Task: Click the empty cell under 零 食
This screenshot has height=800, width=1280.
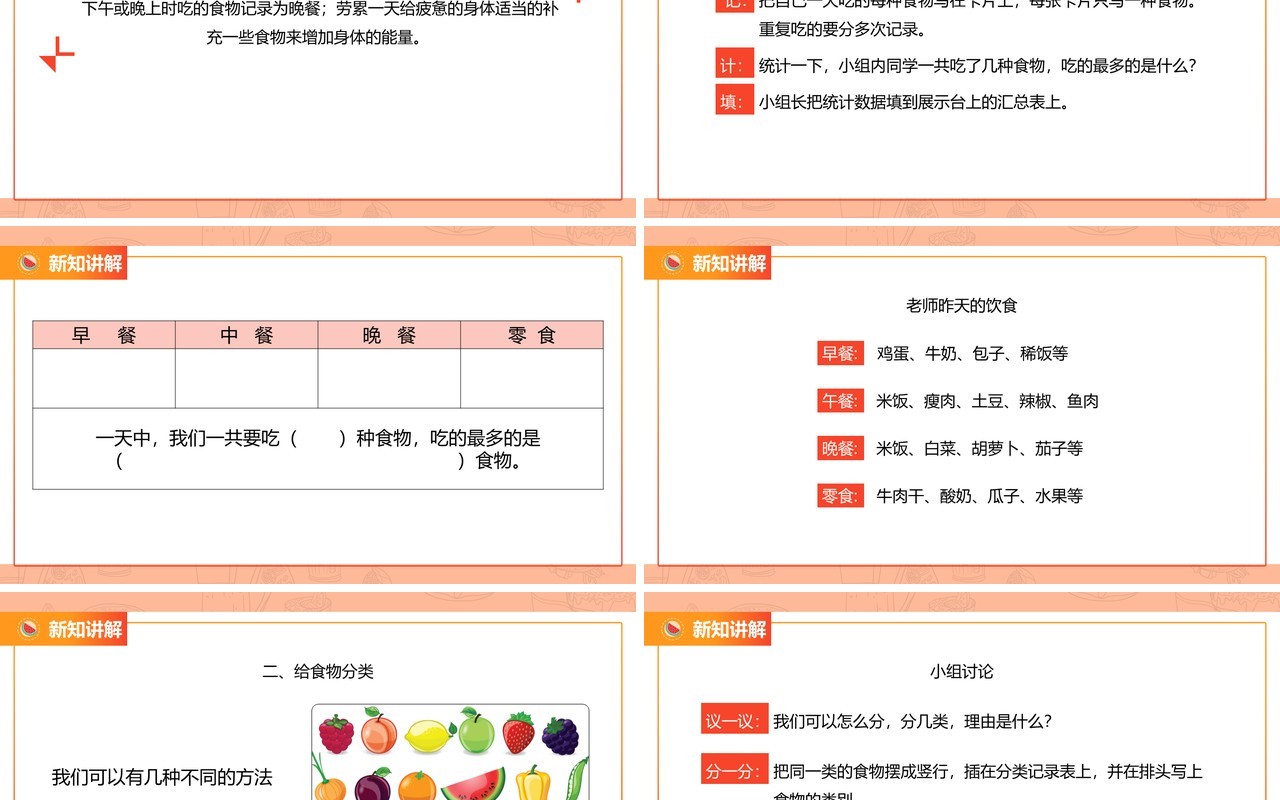Action: point(532,379)
